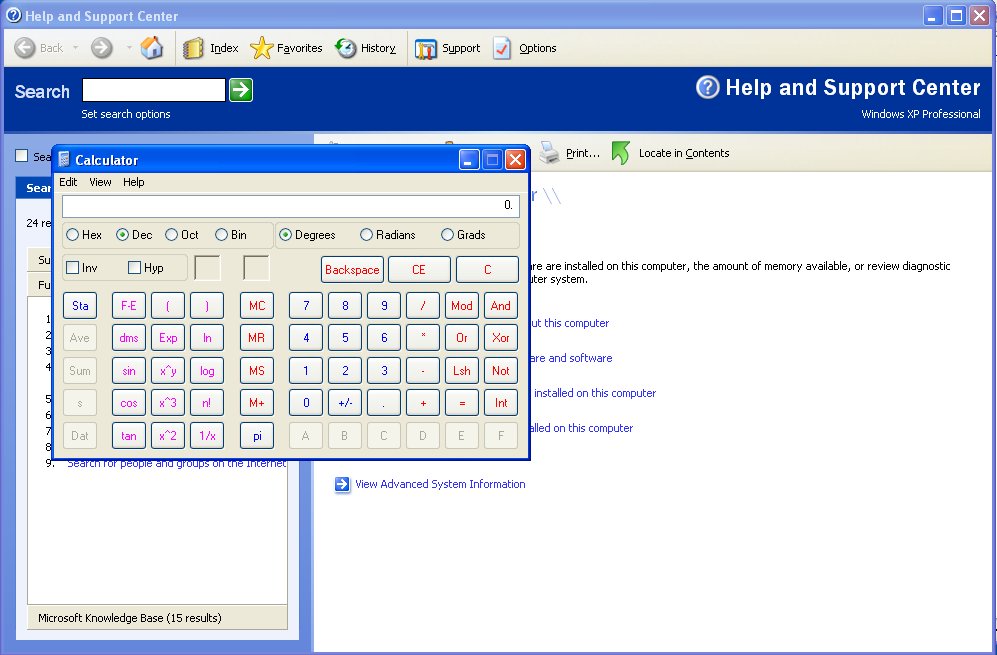Click the M+ memory add button
Viewport: 997px width, 655px height.
(x=257, y=403)
